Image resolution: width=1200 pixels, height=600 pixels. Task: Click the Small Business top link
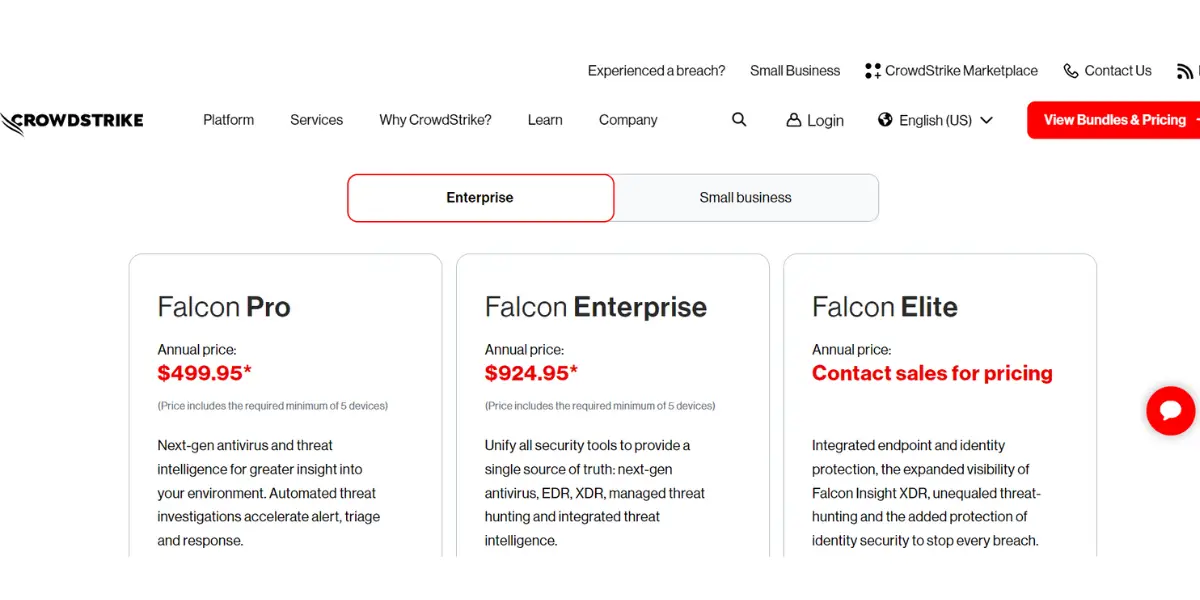(795, 71)
